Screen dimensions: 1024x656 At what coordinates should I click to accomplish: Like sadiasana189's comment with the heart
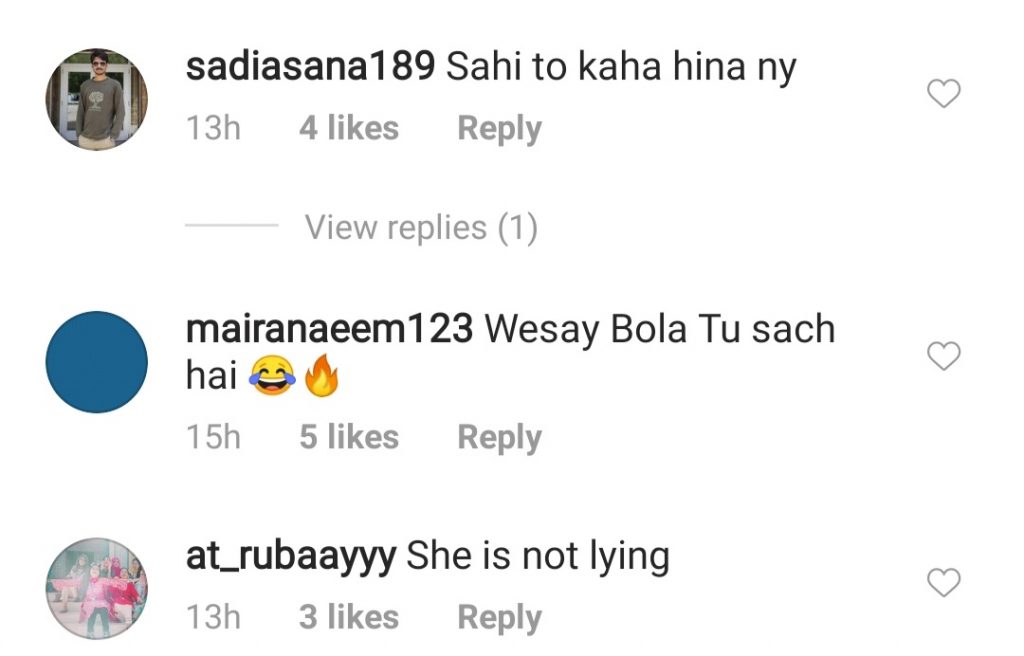click(944, 93)
